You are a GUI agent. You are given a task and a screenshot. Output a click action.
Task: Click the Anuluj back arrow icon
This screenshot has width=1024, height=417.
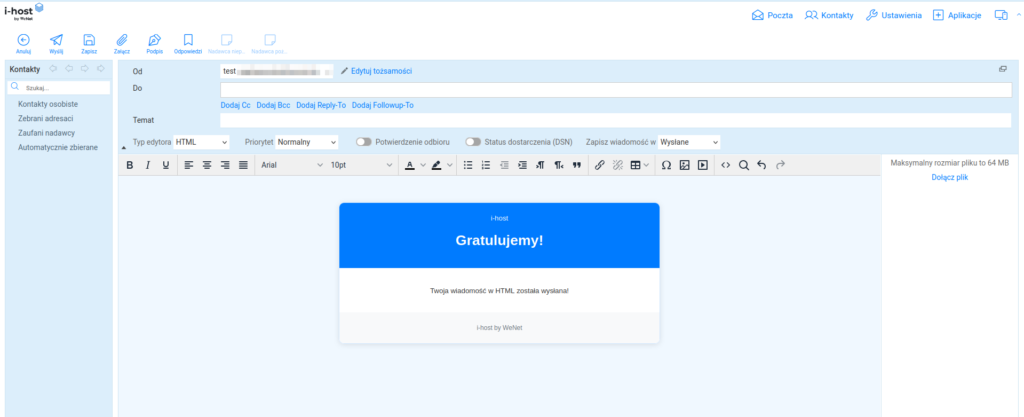[24, 40]
